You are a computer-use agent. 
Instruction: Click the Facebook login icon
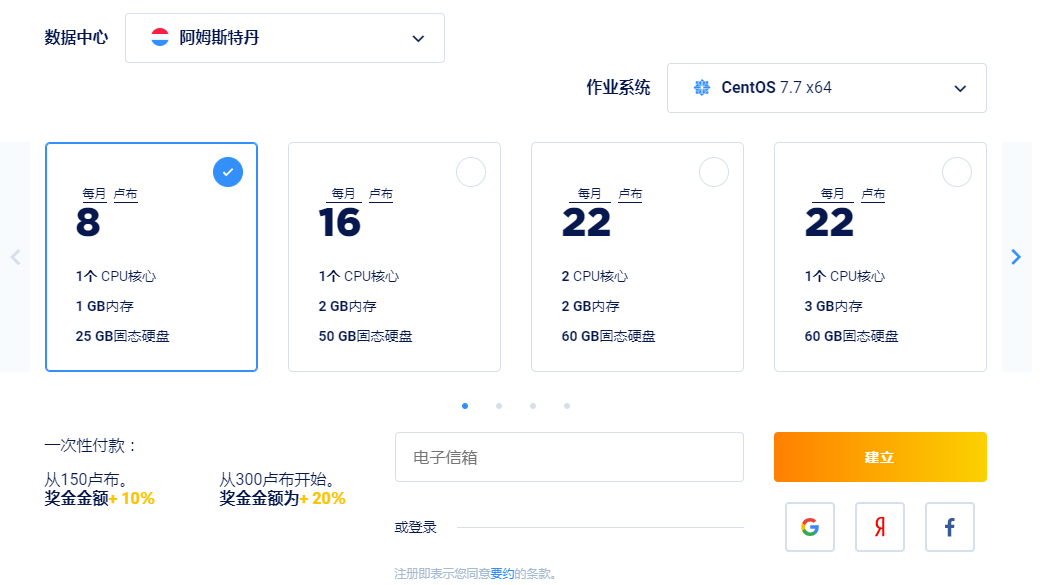[949, 527]
